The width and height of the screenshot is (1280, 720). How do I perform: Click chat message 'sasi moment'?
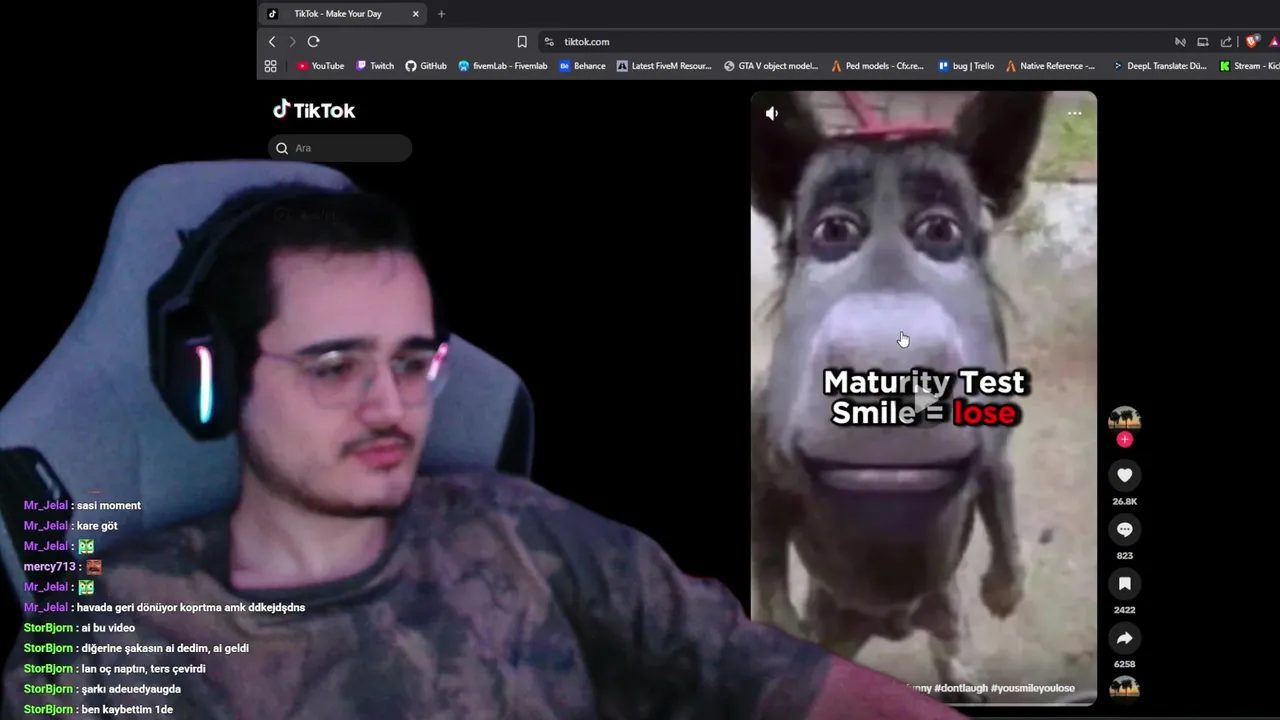[109, 506]
